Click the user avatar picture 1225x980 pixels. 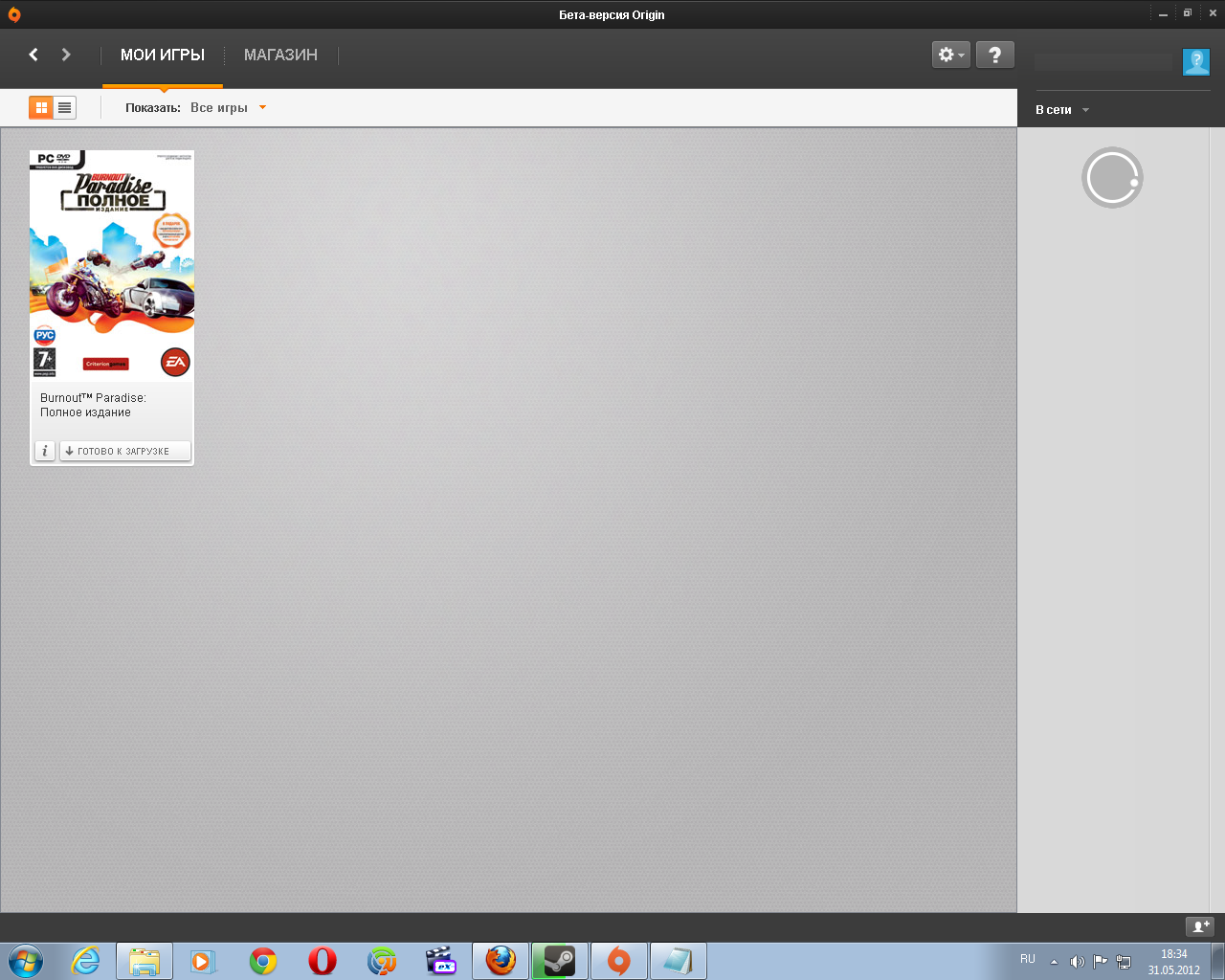[x=1196, y=62]
